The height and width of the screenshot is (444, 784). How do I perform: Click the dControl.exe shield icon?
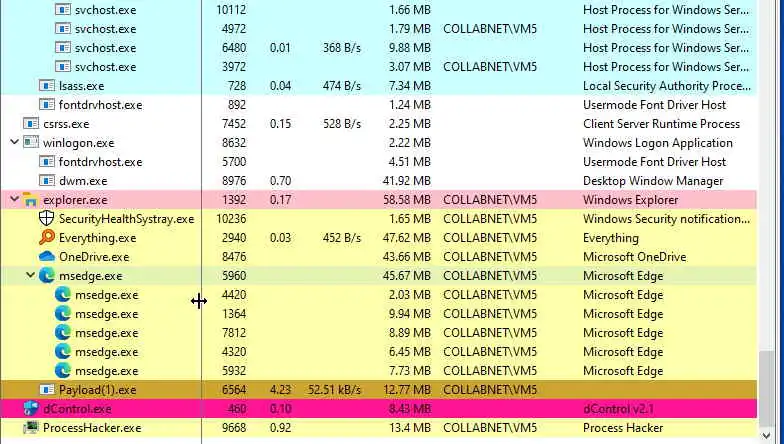30,408
